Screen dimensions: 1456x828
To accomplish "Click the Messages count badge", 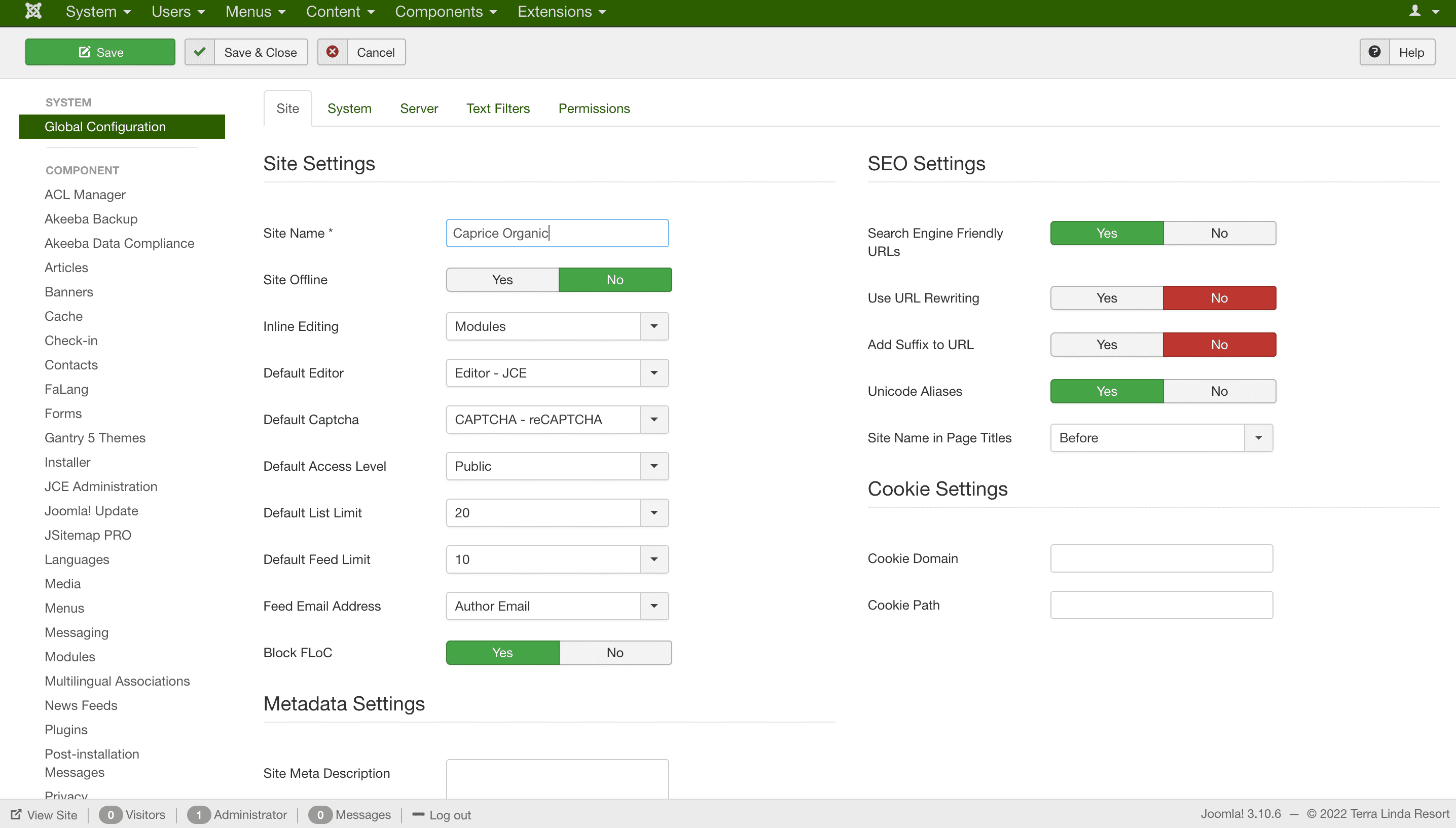I will 320,814.
